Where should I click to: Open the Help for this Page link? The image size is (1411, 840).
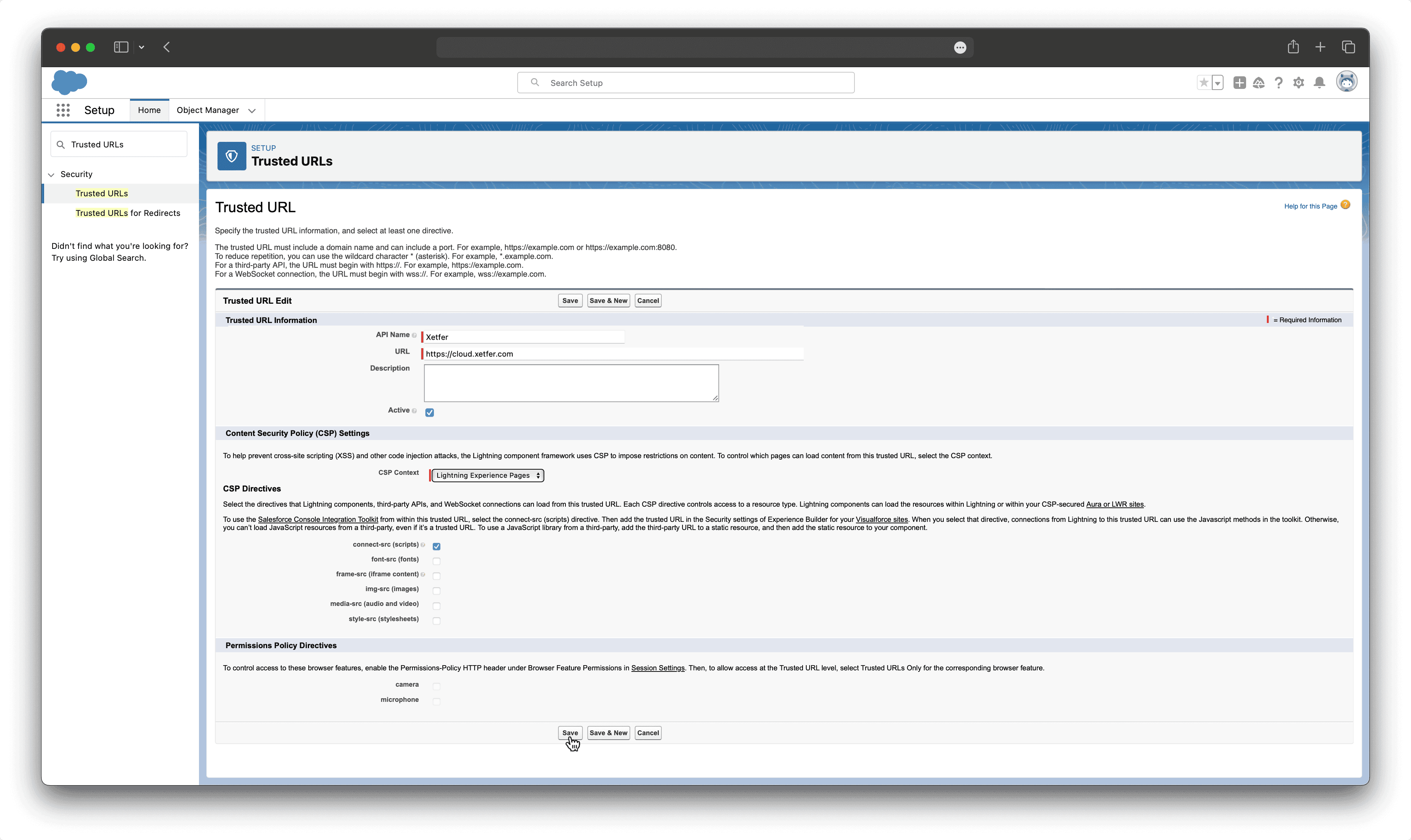click(1310, 206)
